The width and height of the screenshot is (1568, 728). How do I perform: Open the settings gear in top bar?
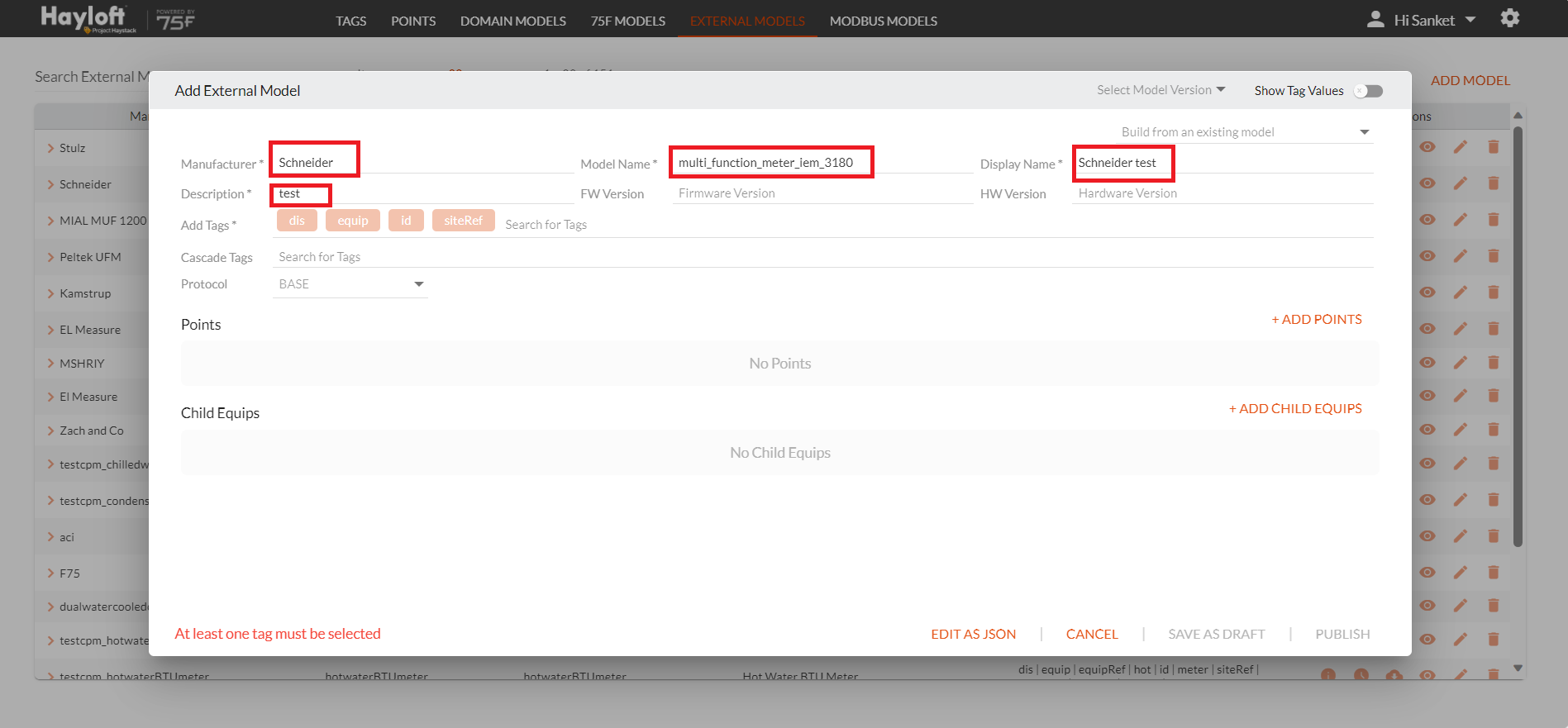pyautogui.click(x=1509, y=18)
